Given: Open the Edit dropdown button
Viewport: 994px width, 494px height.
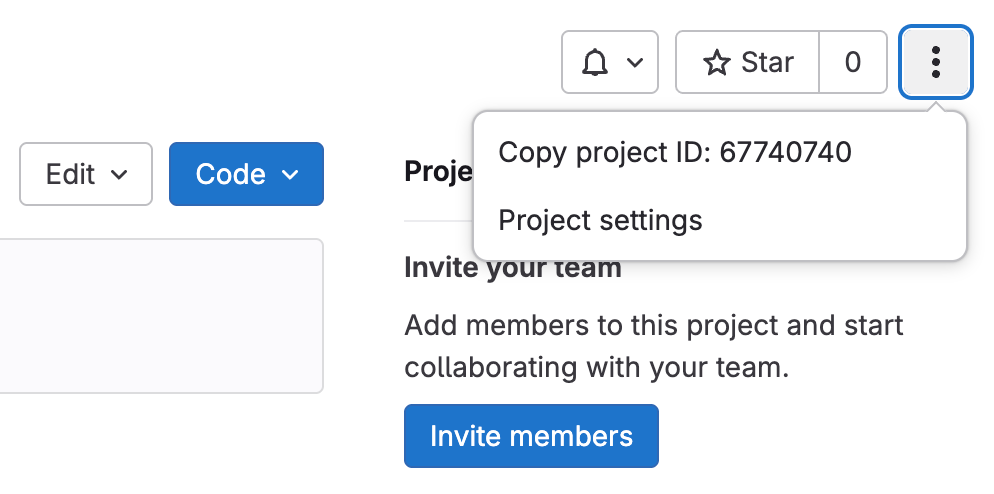Looking at the screenshot, I should (86, 174).
